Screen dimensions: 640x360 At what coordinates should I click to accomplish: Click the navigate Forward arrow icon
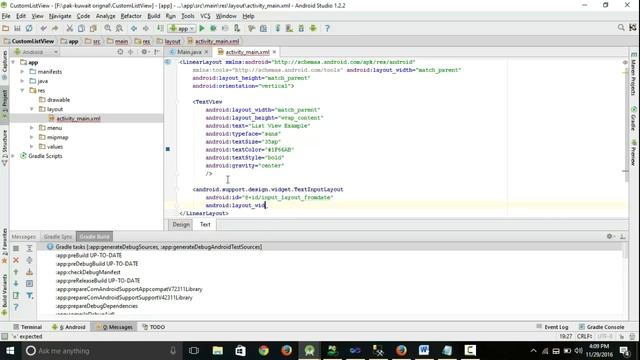coord(146,28)
